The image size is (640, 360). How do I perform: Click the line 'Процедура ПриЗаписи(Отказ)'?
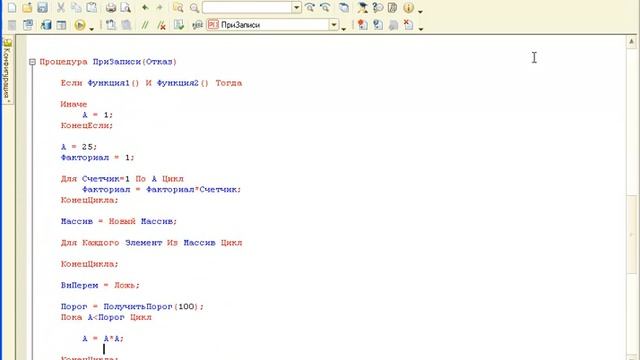(108, 62)
